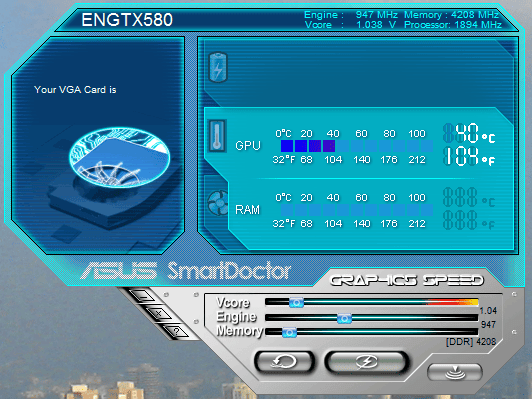This screenshot has width=532, height=399.
Task: Switch to the fan speed tab icon
Action: pos(218,203)
